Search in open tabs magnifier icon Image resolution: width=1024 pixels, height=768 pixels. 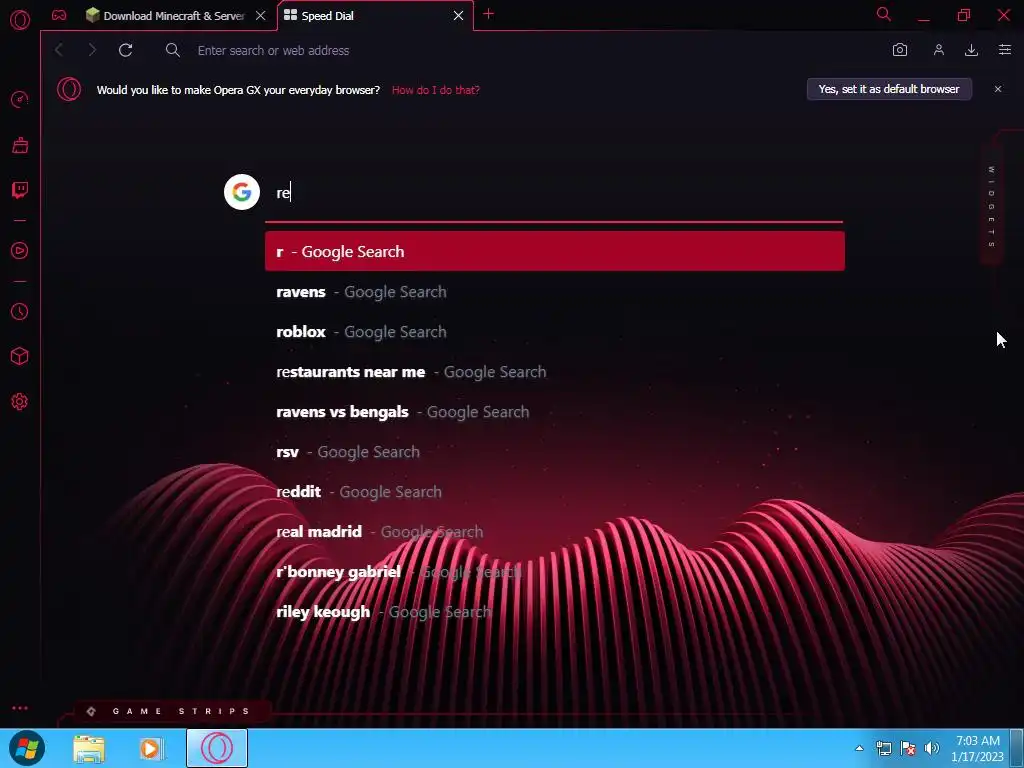pos(884,14)
